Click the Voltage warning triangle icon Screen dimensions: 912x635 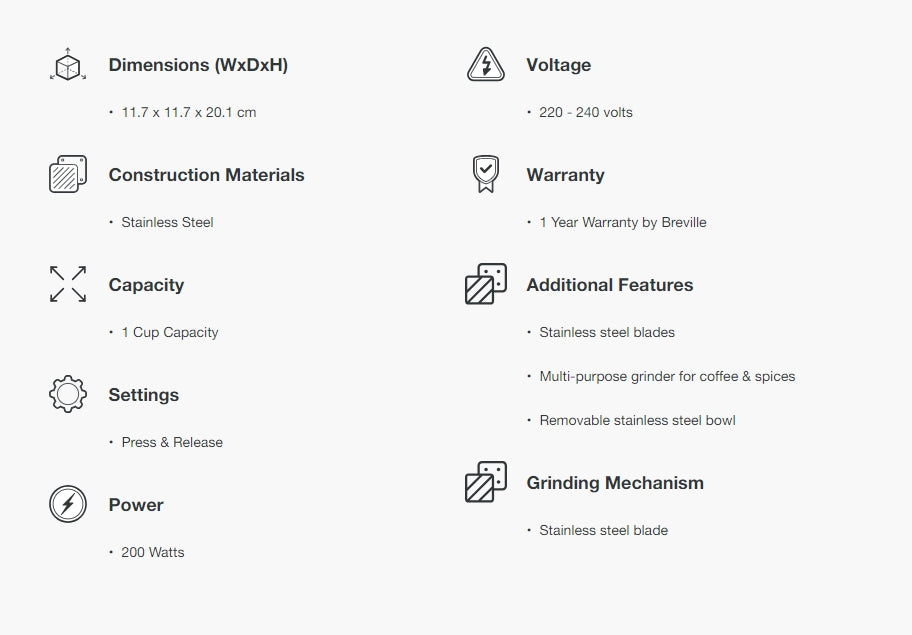(x=486, y=65)
